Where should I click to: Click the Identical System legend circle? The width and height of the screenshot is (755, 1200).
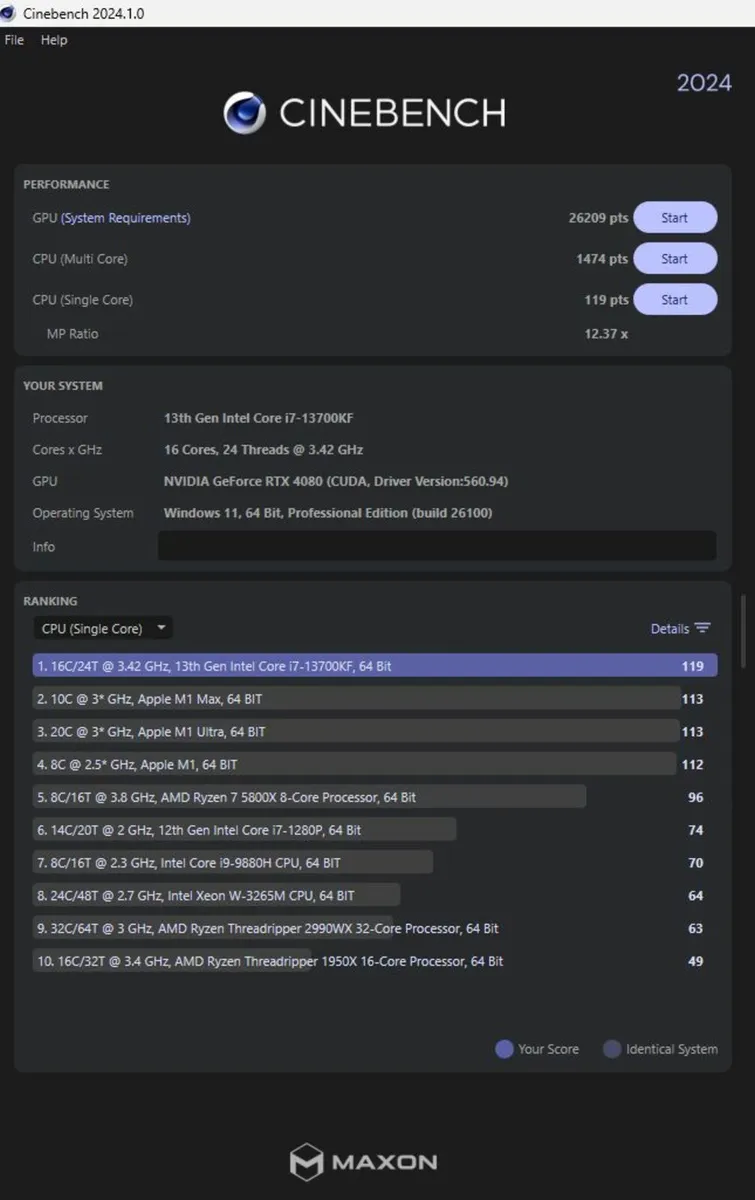[612, 1049]
